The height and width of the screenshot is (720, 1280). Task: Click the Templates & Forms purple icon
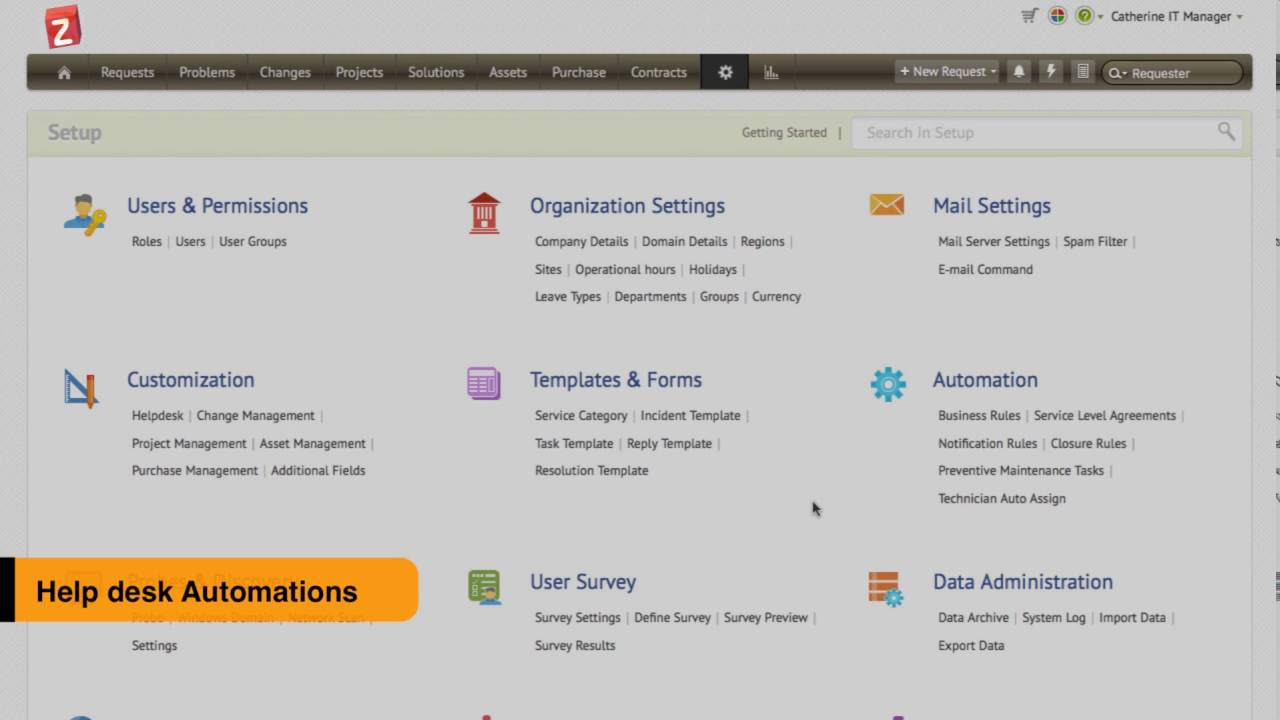[x=484, y=383]
